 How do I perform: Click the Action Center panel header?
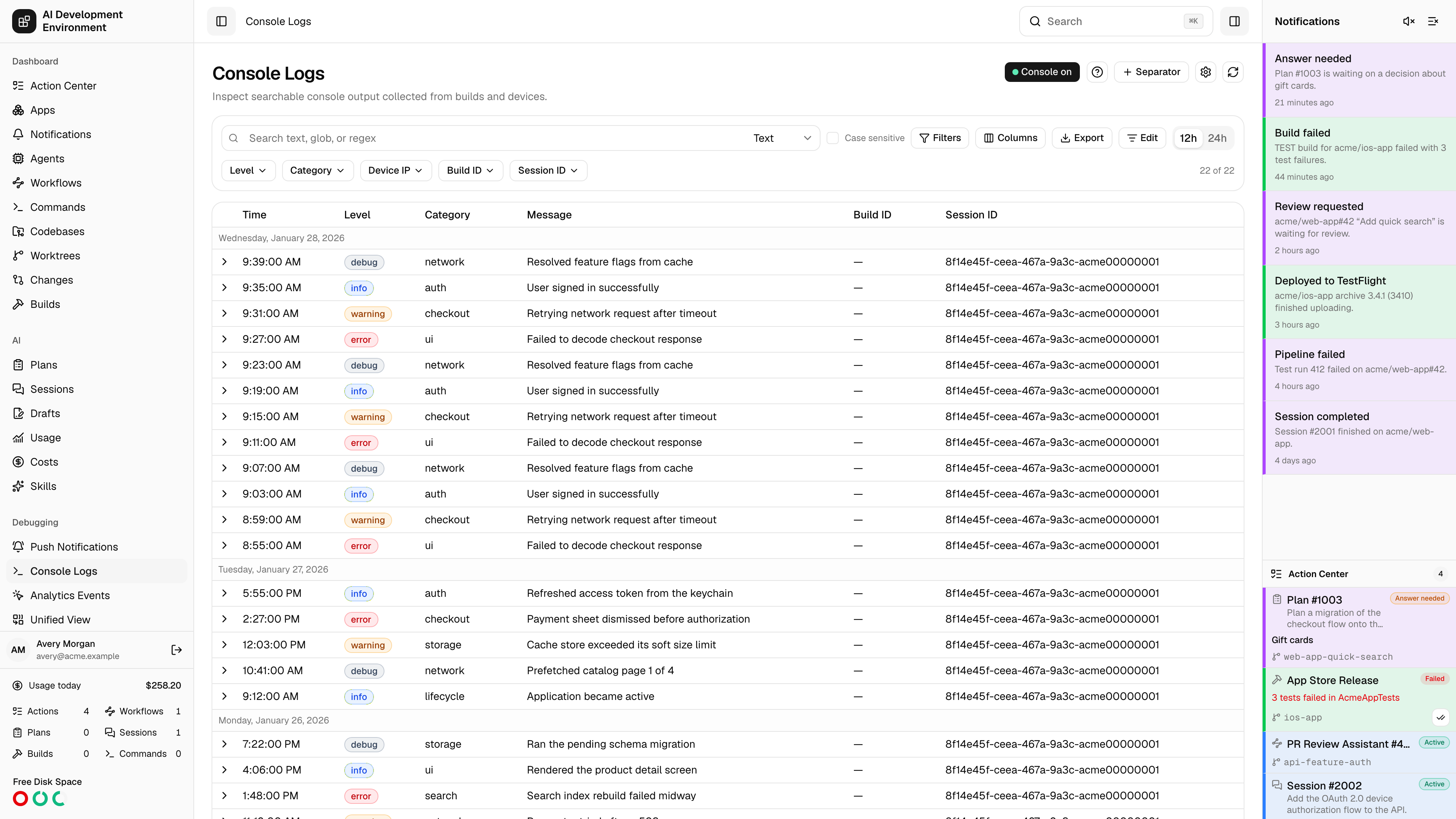pos(1359,574)
